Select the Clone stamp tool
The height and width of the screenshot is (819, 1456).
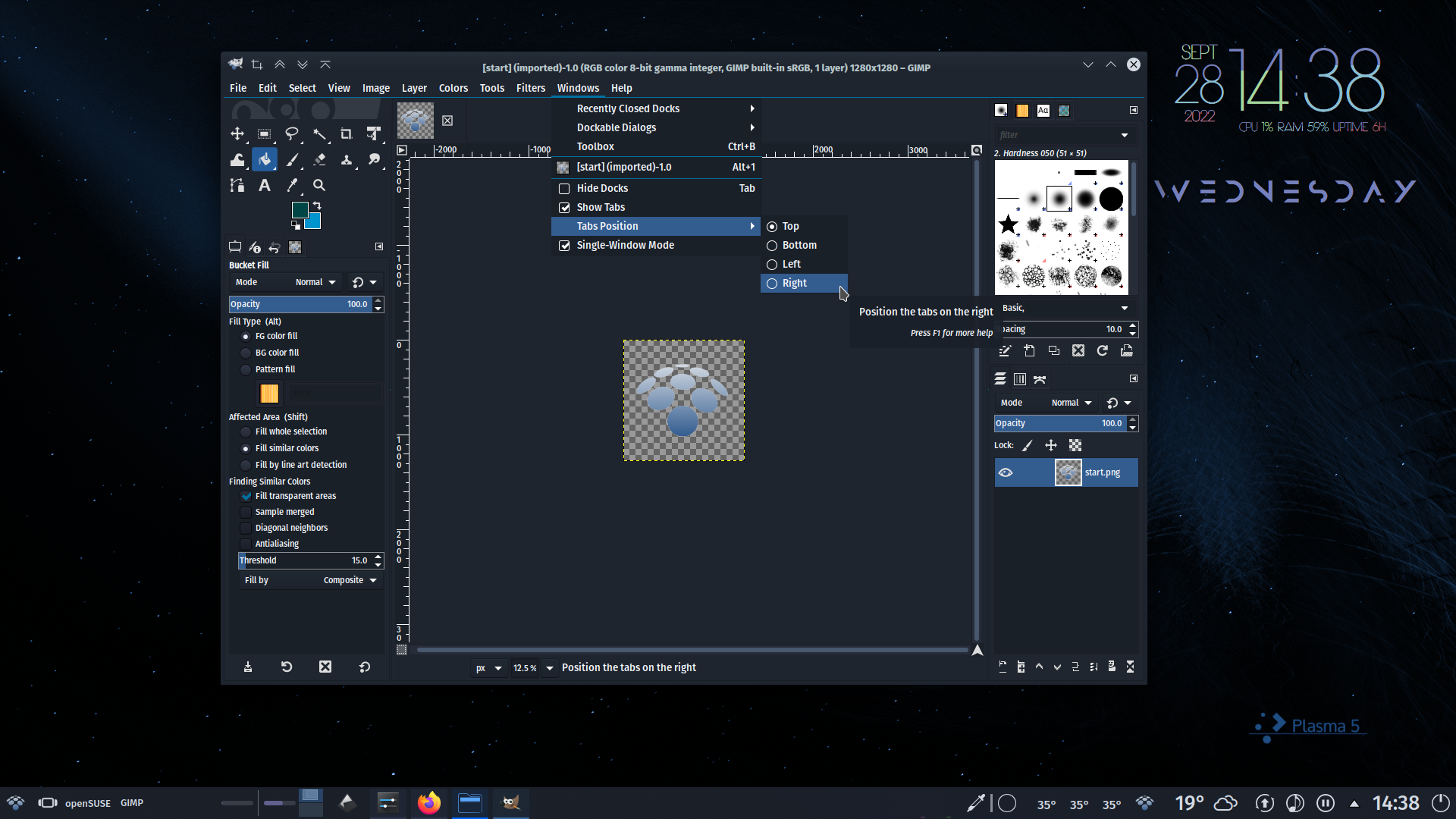point(347,160)
